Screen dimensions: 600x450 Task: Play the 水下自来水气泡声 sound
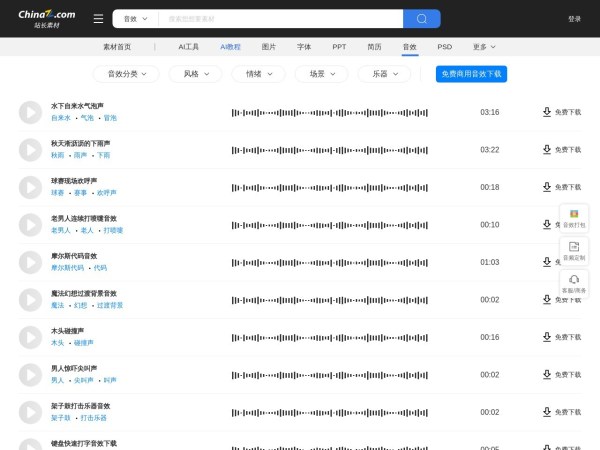tap(30, 112)
